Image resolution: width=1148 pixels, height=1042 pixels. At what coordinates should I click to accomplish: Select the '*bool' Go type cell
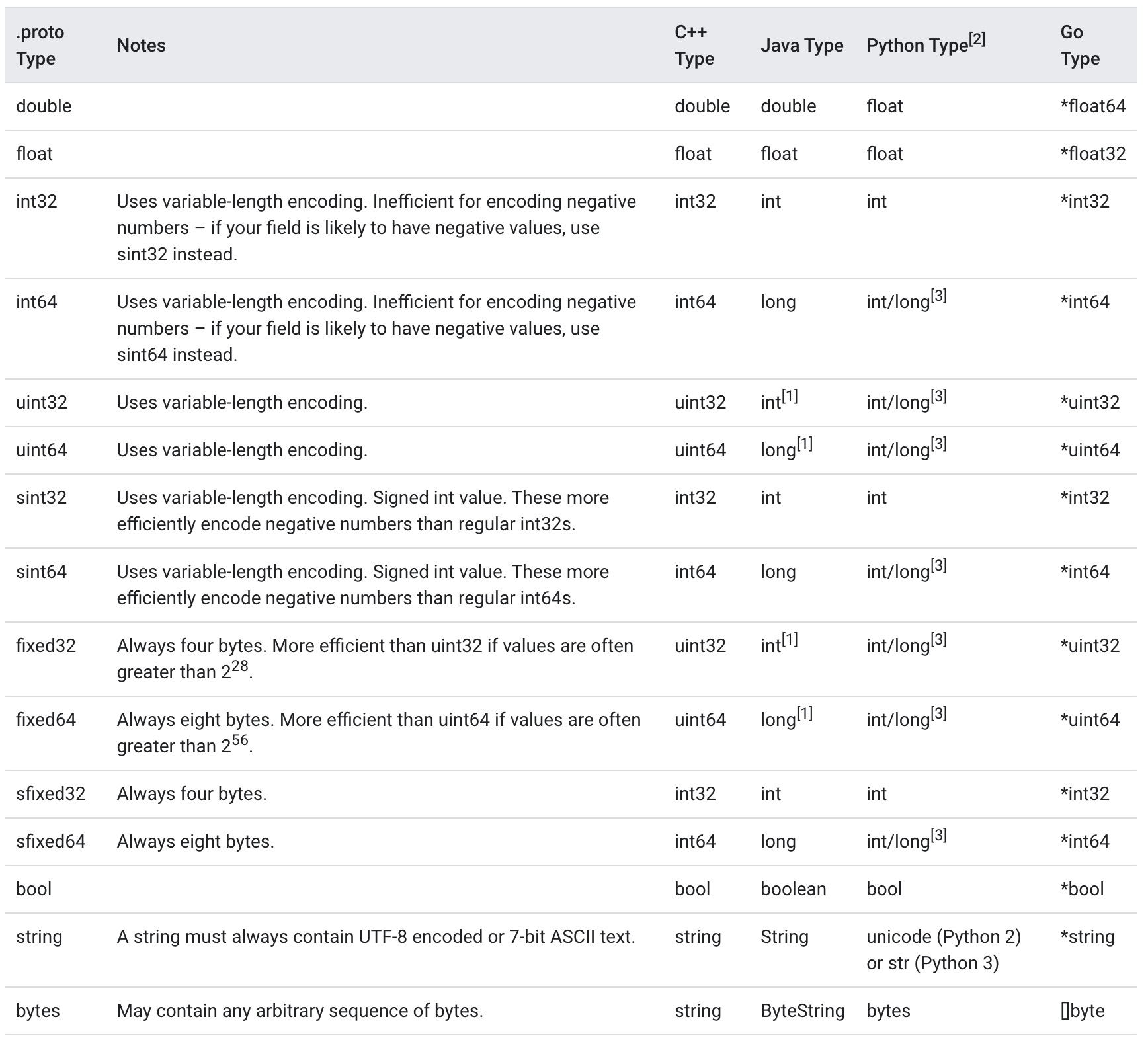pos(1082,889)
